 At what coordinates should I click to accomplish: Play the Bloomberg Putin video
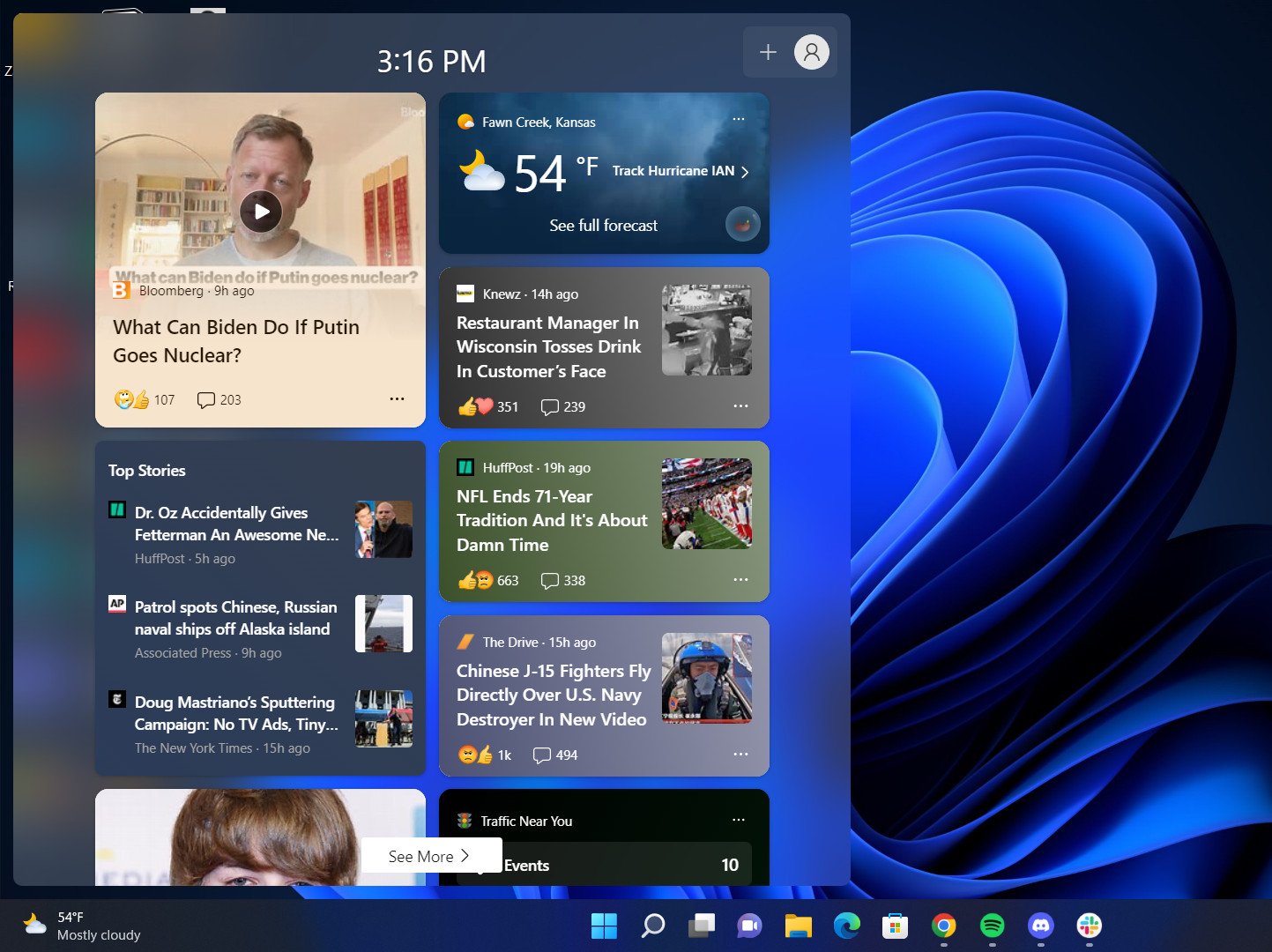(260, 211)
